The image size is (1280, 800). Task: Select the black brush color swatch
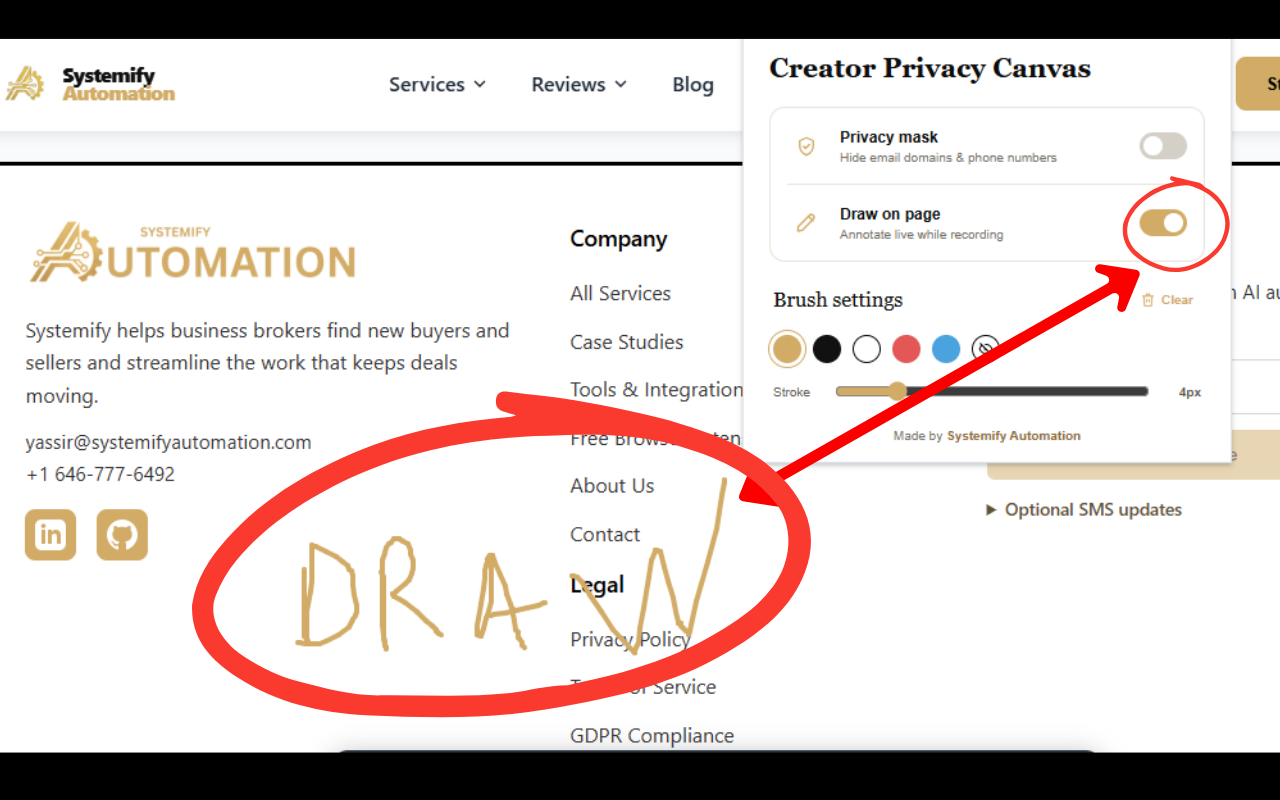click(x=827, y=348)
